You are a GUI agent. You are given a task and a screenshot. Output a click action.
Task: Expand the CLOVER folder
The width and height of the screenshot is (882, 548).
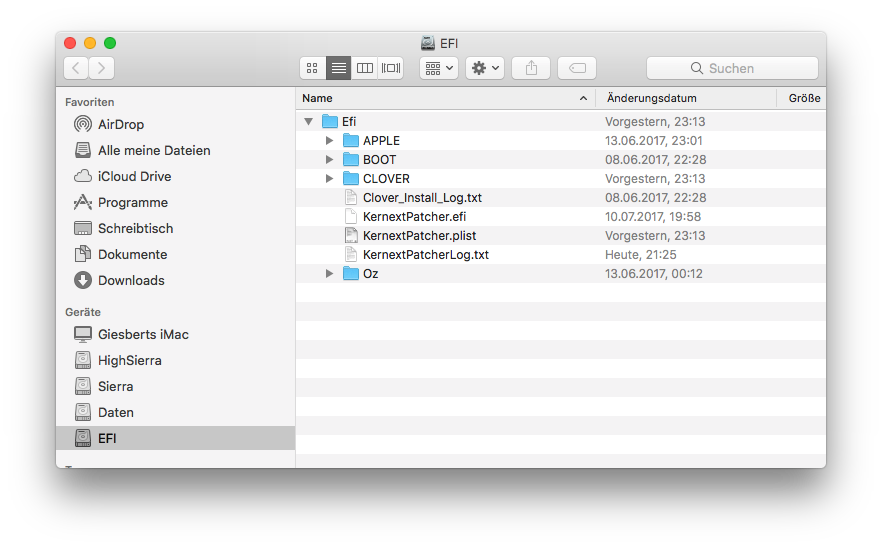point(330,178)
